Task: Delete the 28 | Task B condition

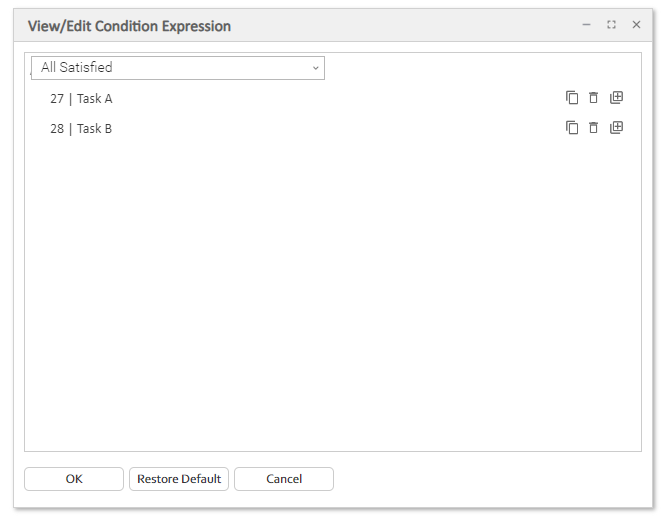Action: click(x=593, y=128)
